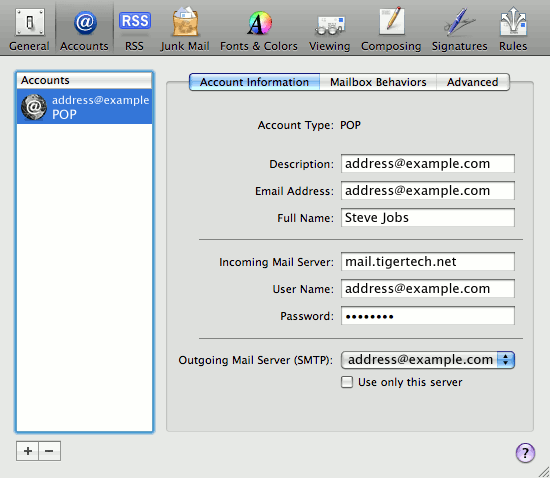Click into the Password field
The width and height of the screenshot is (550, 478).
click(x=428, y=316)
